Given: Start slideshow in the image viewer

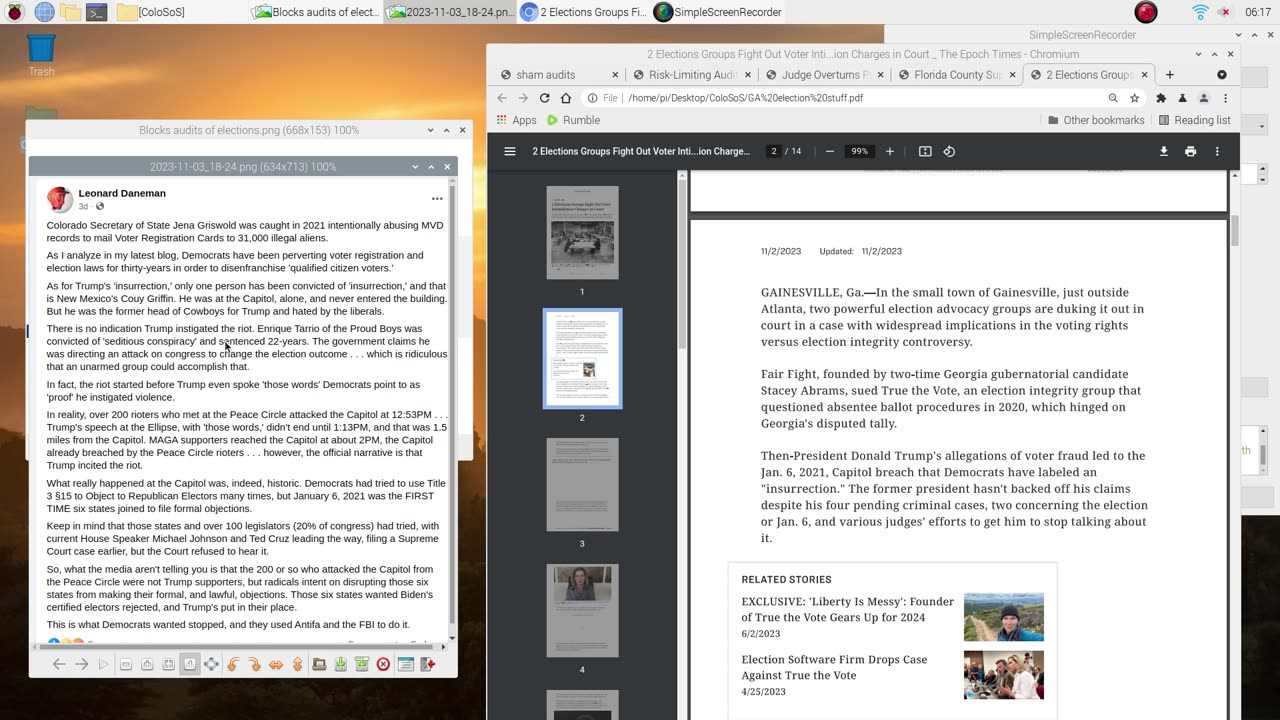Looking at the screenshot, I should [x=103, y=664].
